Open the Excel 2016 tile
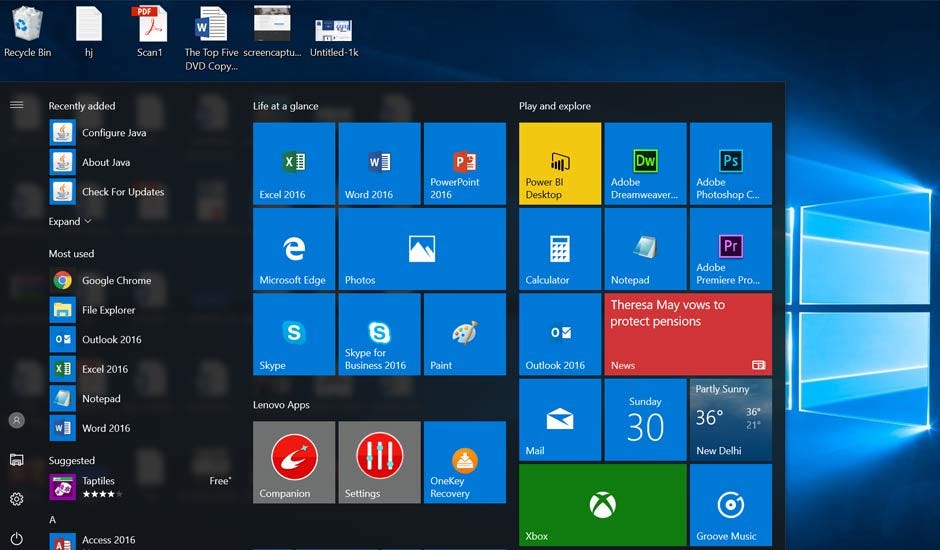The width and height of the screenshot is (940, 550). tap(294, 163)
